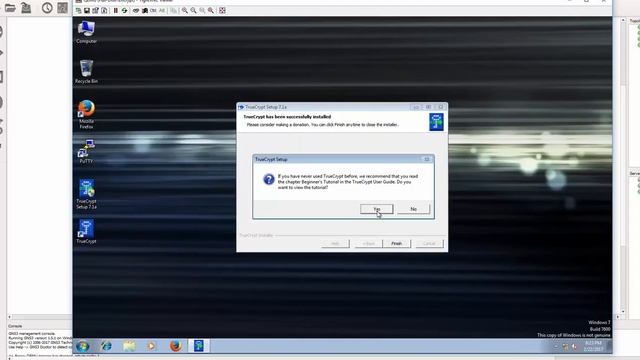
Task: Switch to the TrueCrypt Setup taskbar button
Action: pyautogui.click(x=199, y=346)
